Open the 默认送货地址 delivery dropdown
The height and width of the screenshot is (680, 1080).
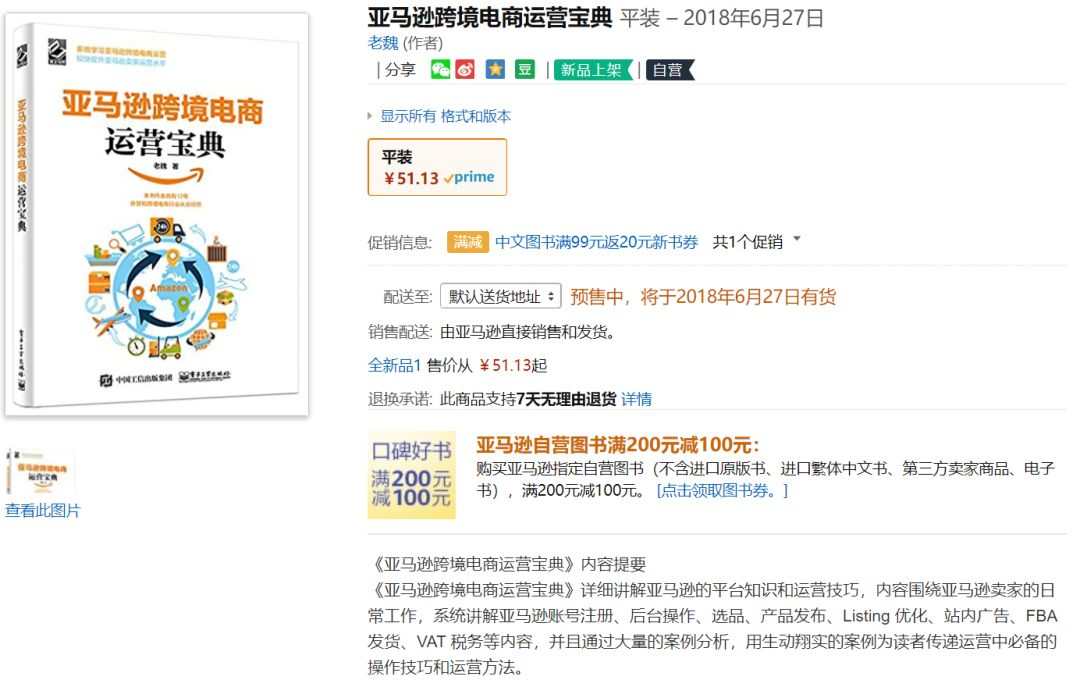click(501, 296)
